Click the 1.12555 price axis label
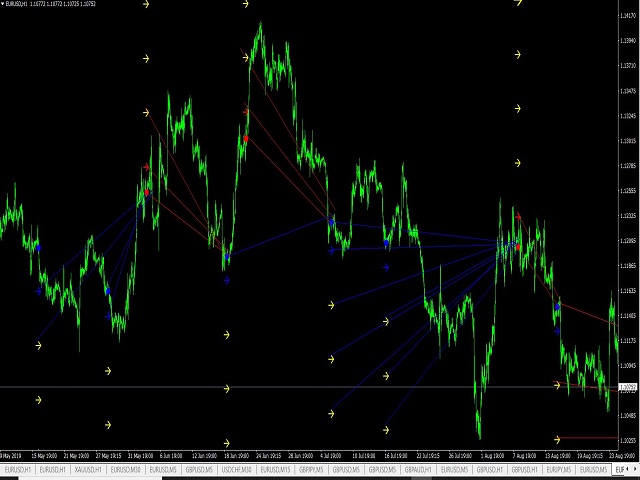Image resolution: width=640 pixels, height=480 pixels. [x=628, y=191]
